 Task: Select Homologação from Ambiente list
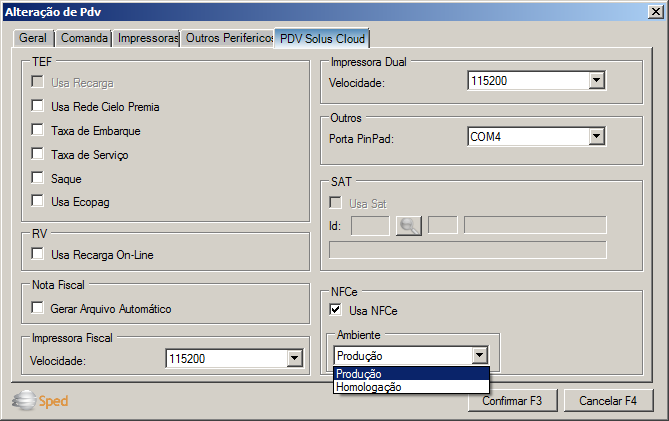369,387
